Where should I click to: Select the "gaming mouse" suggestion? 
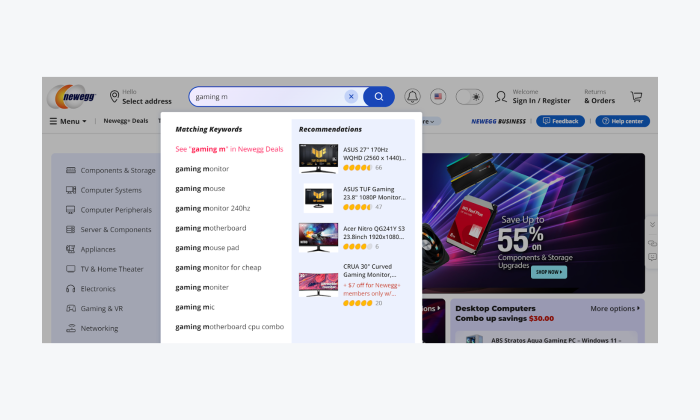[200, 188]
